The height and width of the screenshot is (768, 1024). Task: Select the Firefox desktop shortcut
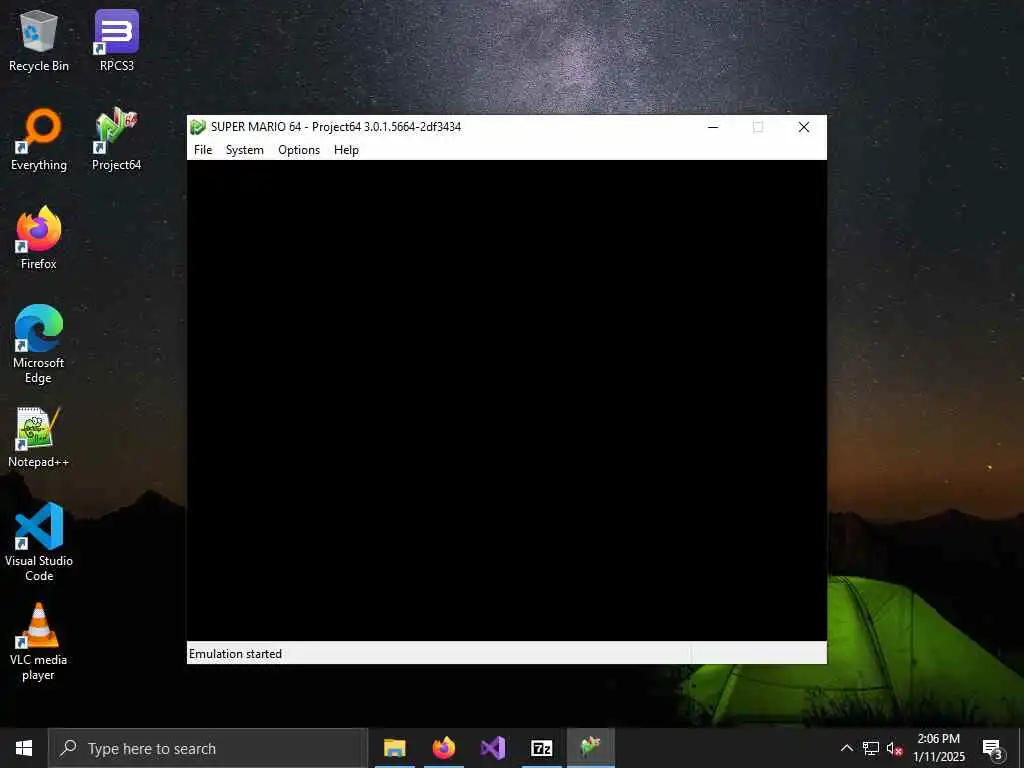[39, 238]
